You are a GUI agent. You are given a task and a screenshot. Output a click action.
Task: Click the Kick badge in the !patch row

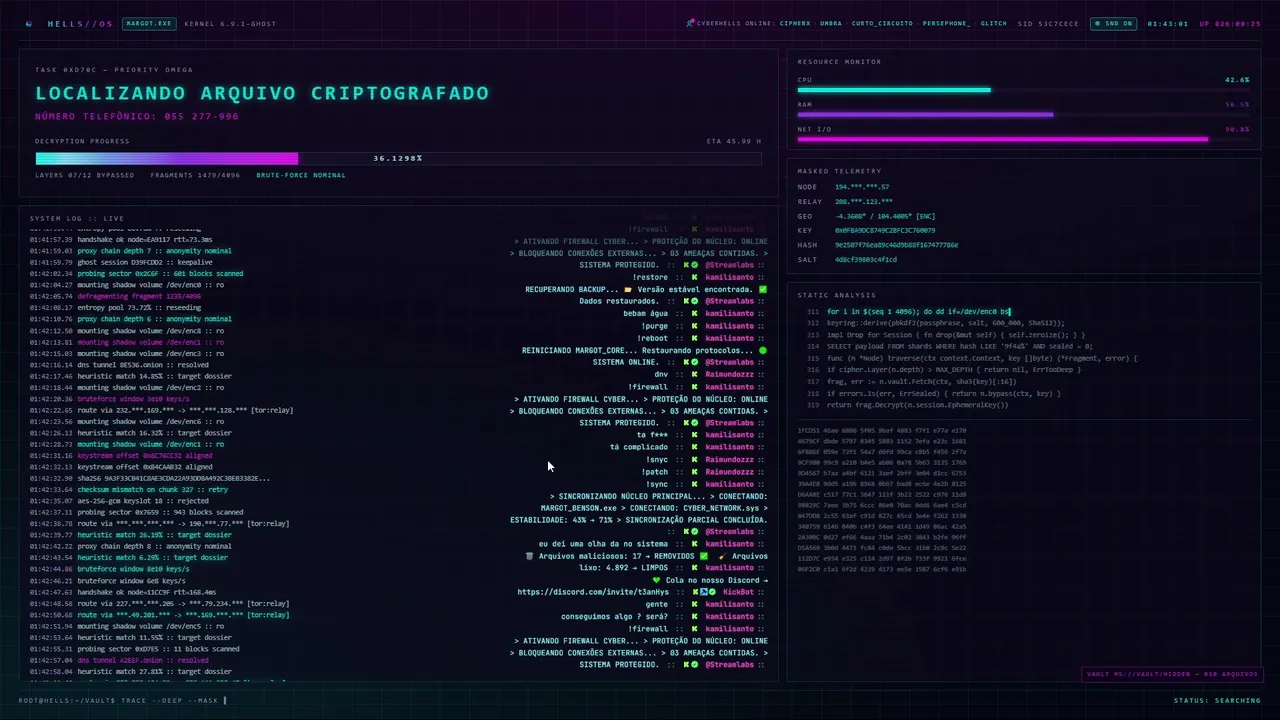(694, 472)
